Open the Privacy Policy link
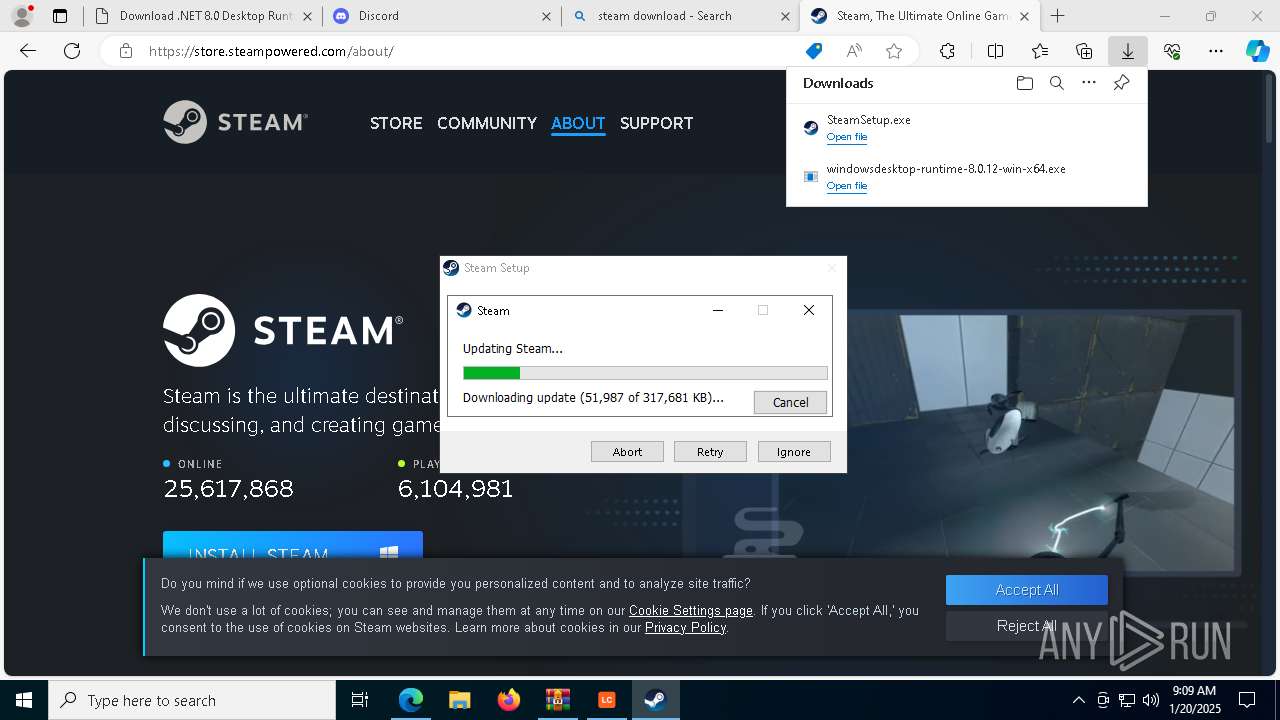Image resolution: width=1280 pixels, height=720 pixels. point(685,628)
